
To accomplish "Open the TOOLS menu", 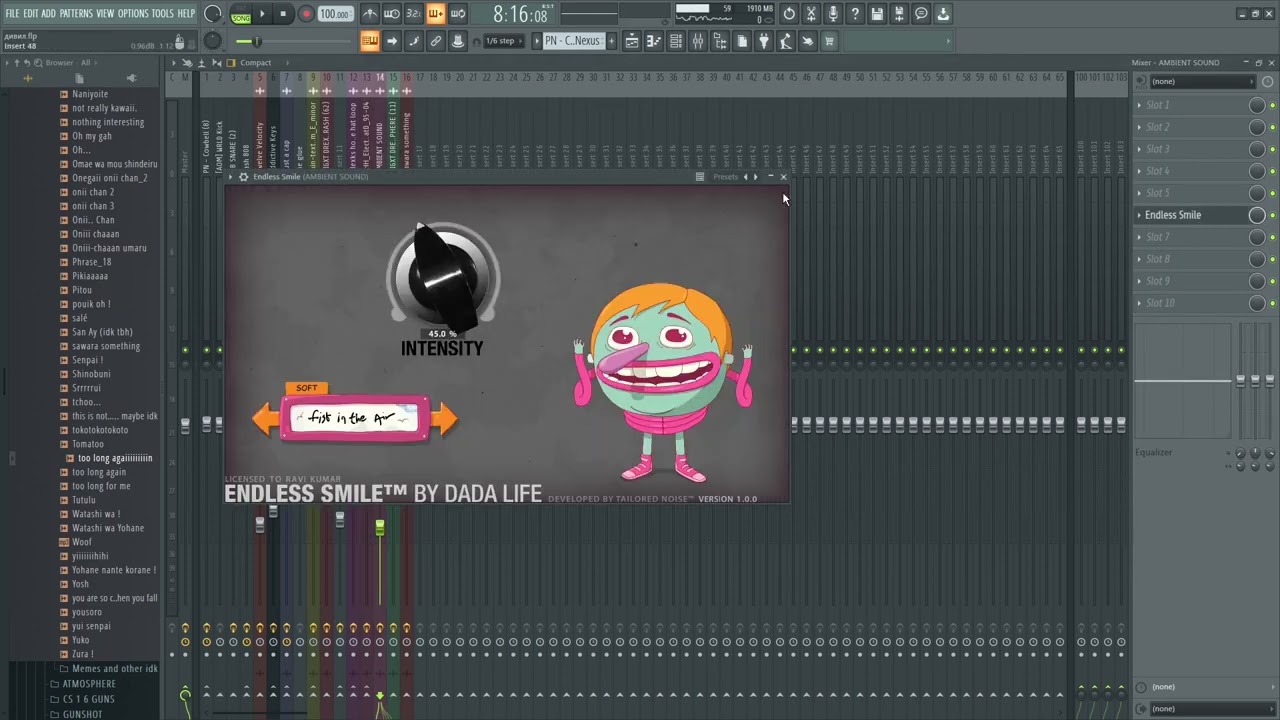I will click(162, 13).
